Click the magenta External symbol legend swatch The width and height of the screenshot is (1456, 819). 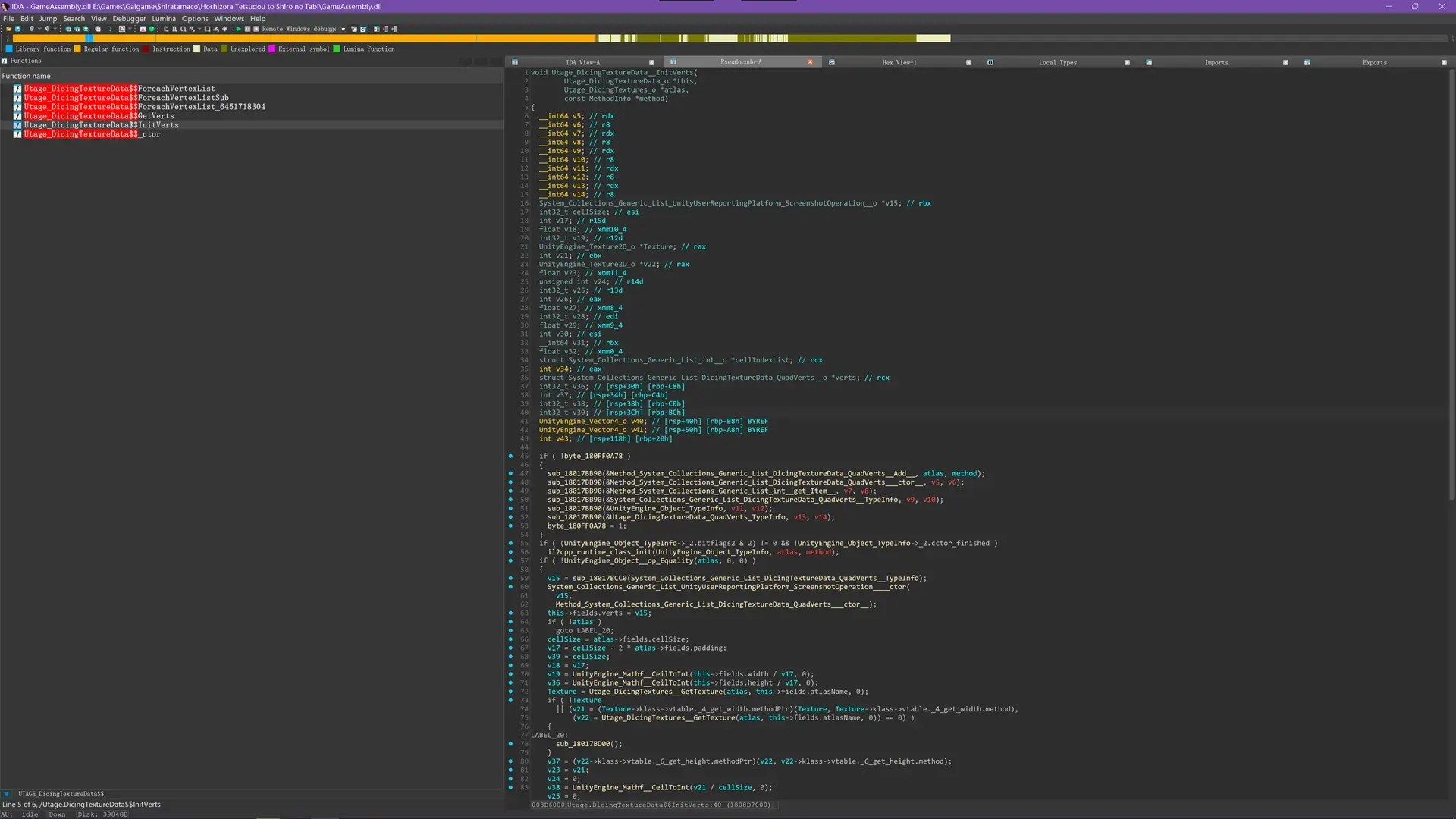[x=271, y=49]
